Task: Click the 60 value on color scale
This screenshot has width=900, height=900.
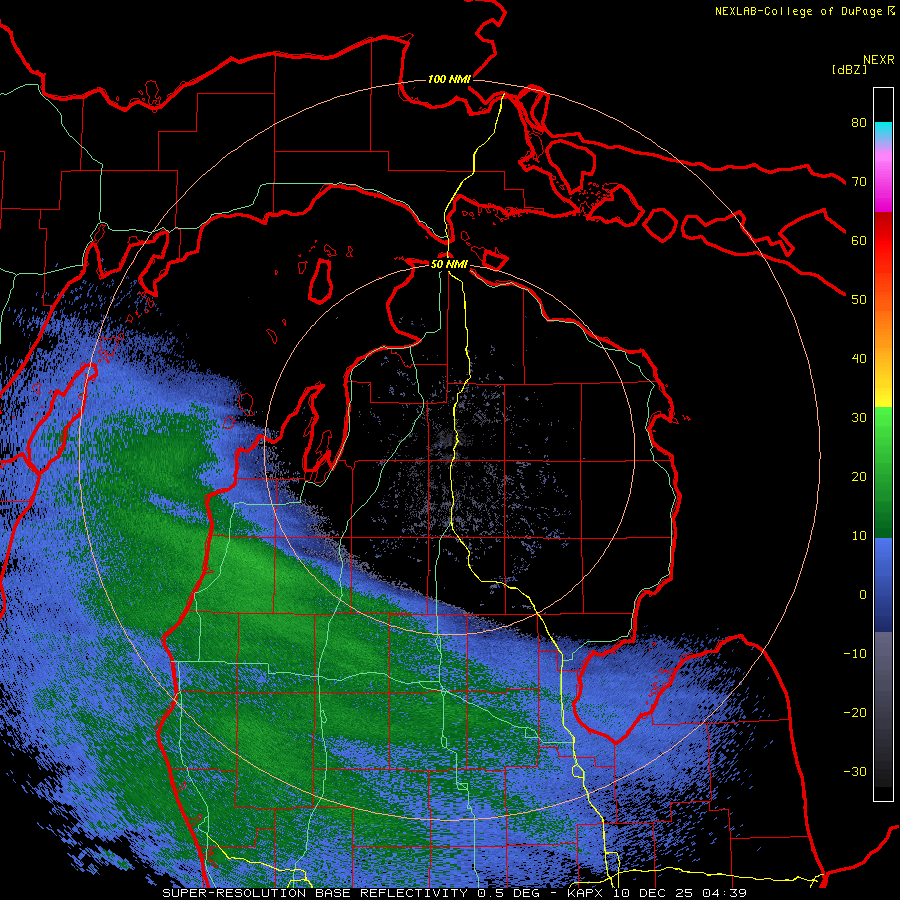Action: pyautogui.click(x=859, y=240)
